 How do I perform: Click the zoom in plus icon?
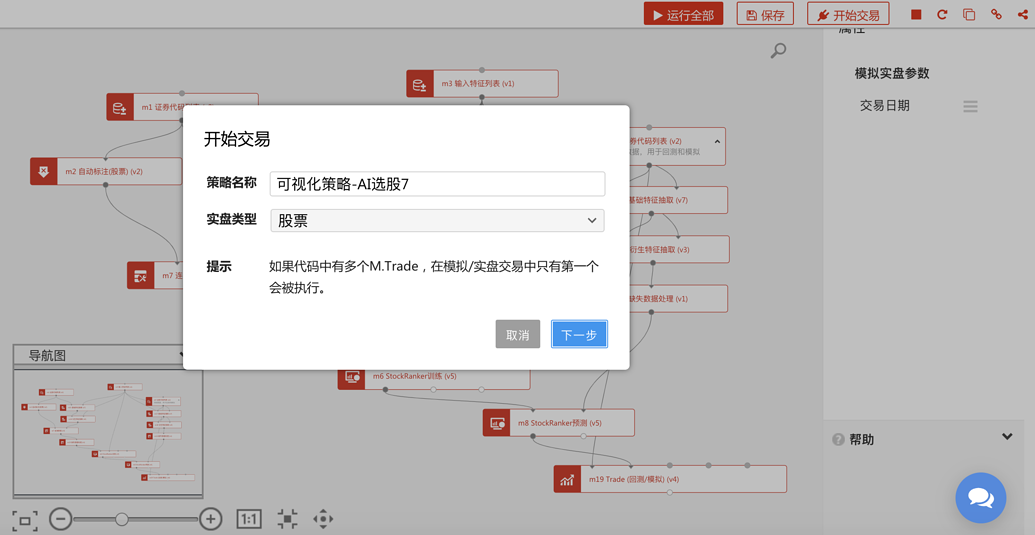pos(210,519)
